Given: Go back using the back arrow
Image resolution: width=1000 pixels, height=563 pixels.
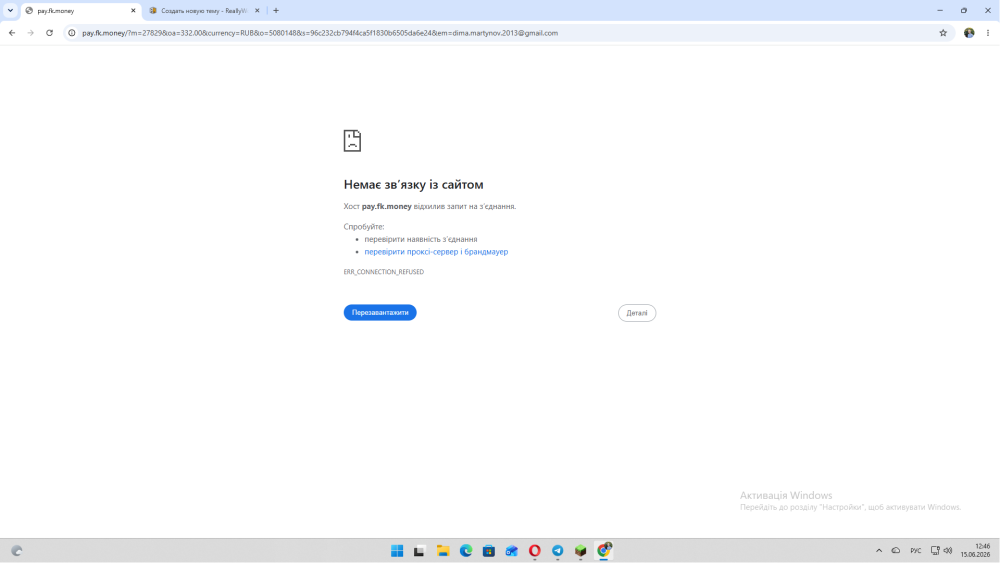Looking at the screenshot, I should [12, 33].
